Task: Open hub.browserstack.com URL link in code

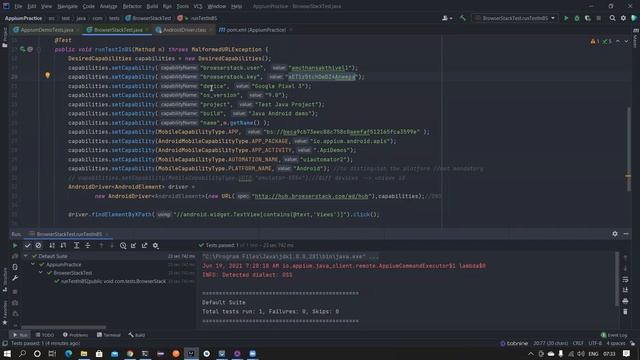Action: (x=311, y=196)
